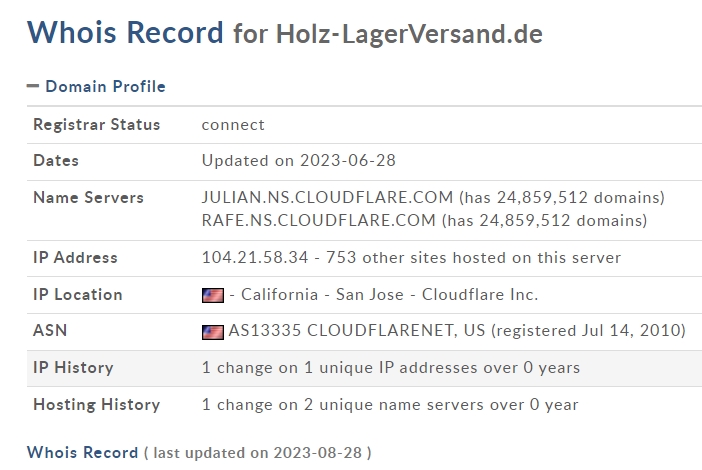Click the Registrar Status row label

tap(97, 124)
